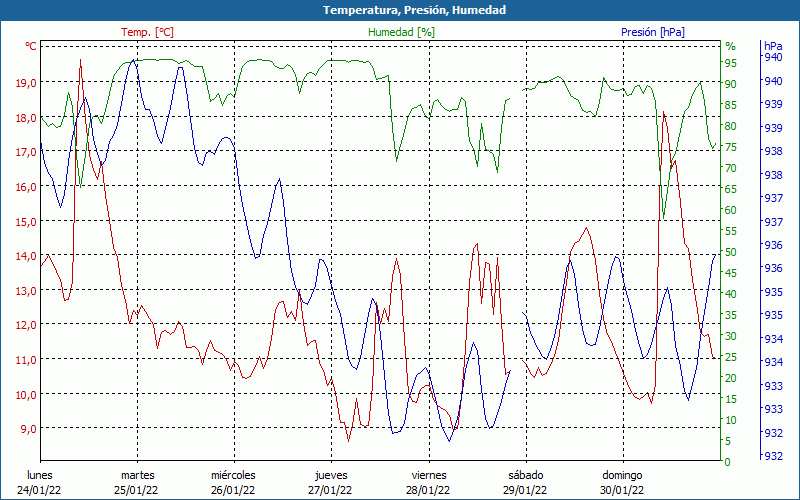The height and width of the screenshot is (500, 800).
Task: Click the 'viernes' day label
Action: [x=429, y=475]
